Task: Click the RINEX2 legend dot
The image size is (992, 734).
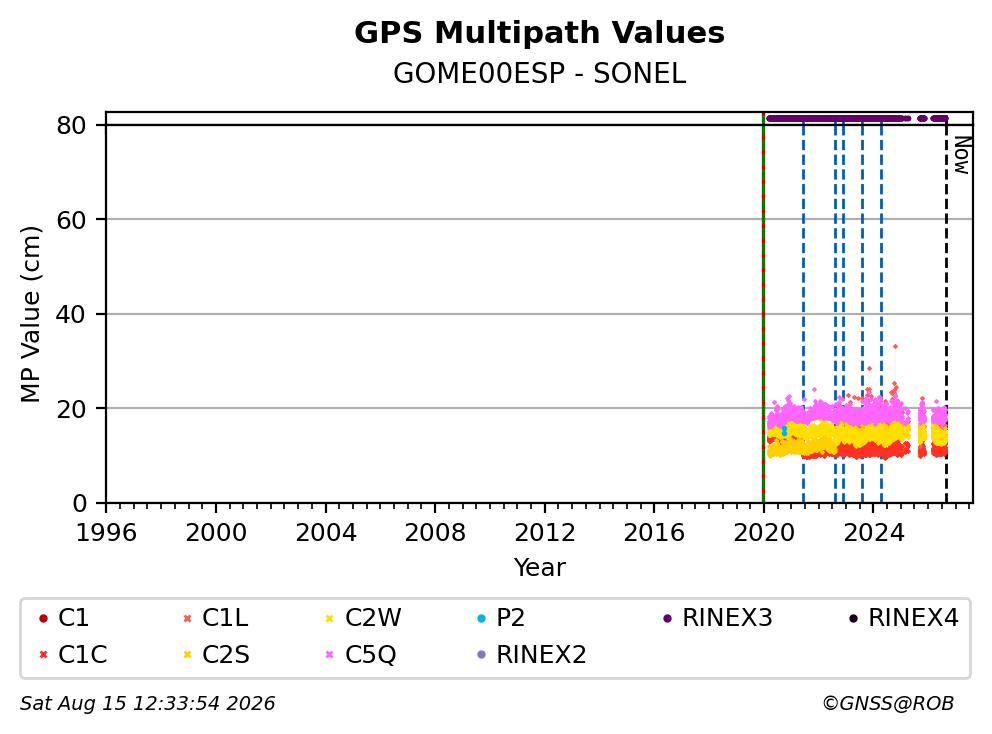Action: click(481, 655)
